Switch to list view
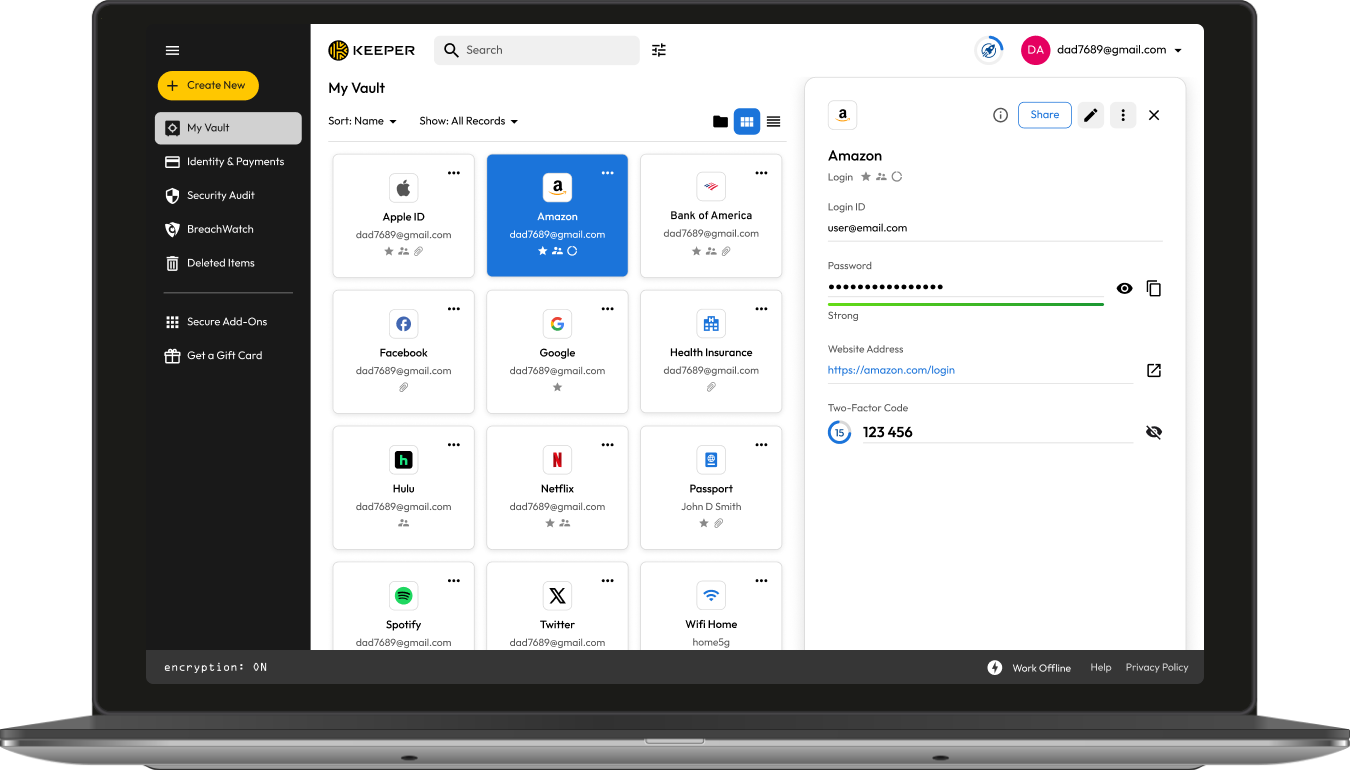1350x770 pixels. 773,121
